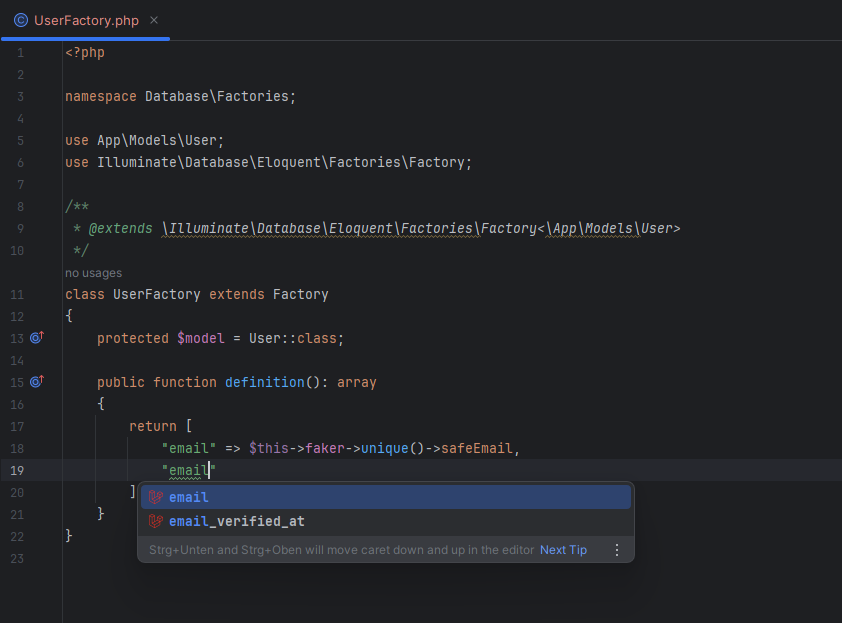Screen dimensions: 842x623
Task: Click 'Factory' after extends on line 11
Action: click(x=301, y=294)
